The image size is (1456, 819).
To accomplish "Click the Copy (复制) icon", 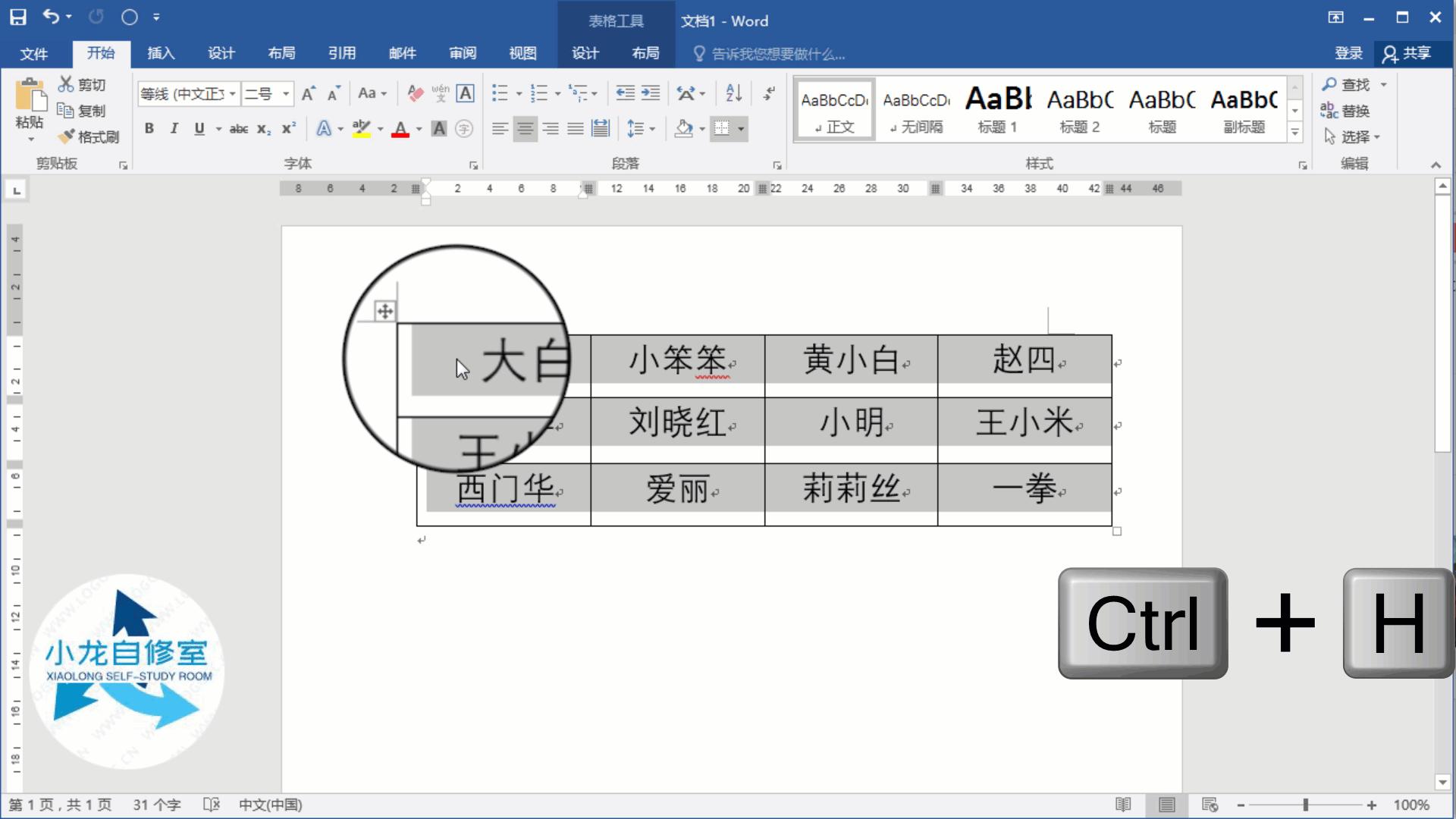I will coord(67,111).
